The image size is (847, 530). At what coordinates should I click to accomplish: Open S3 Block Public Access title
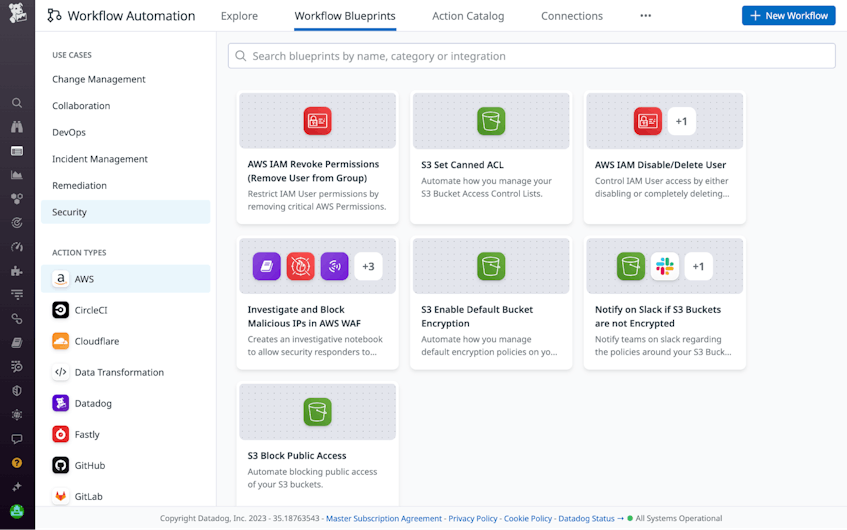[297, 455]
